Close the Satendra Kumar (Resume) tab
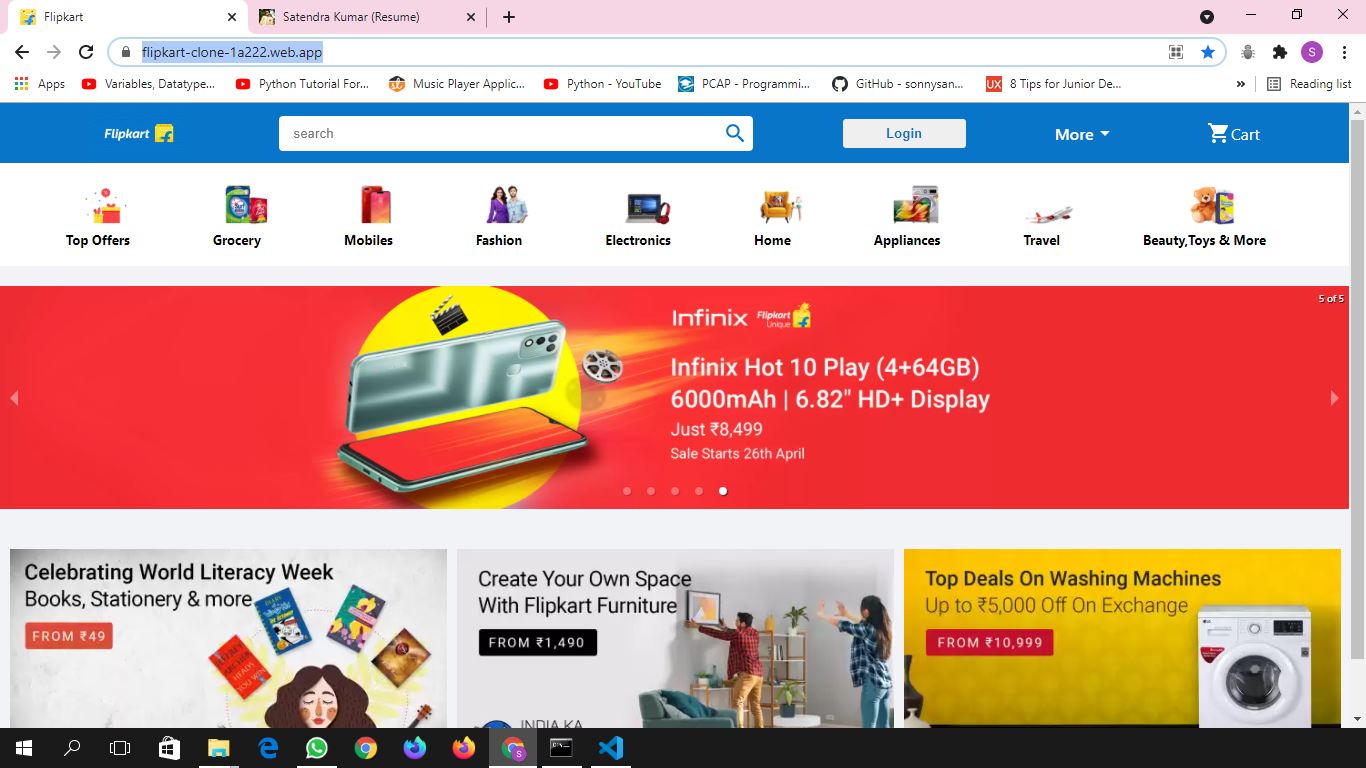The height and width of the screenshot is (768, 1366). pos(471,17)
